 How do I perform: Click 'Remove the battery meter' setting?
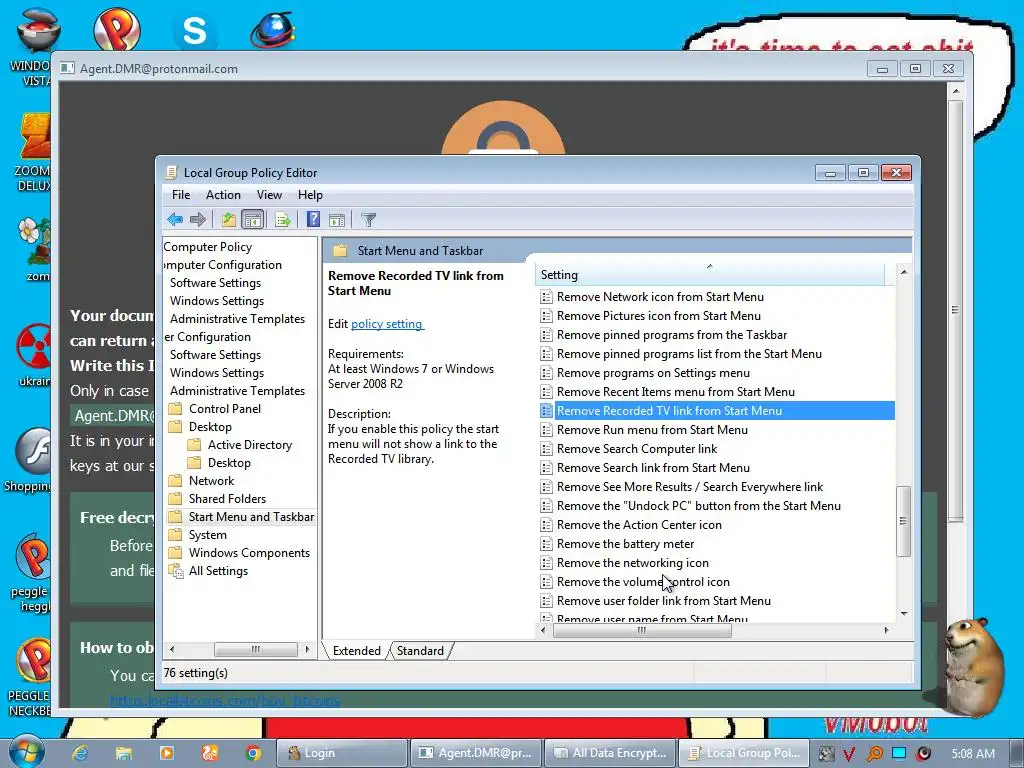(x=625, y=544)
